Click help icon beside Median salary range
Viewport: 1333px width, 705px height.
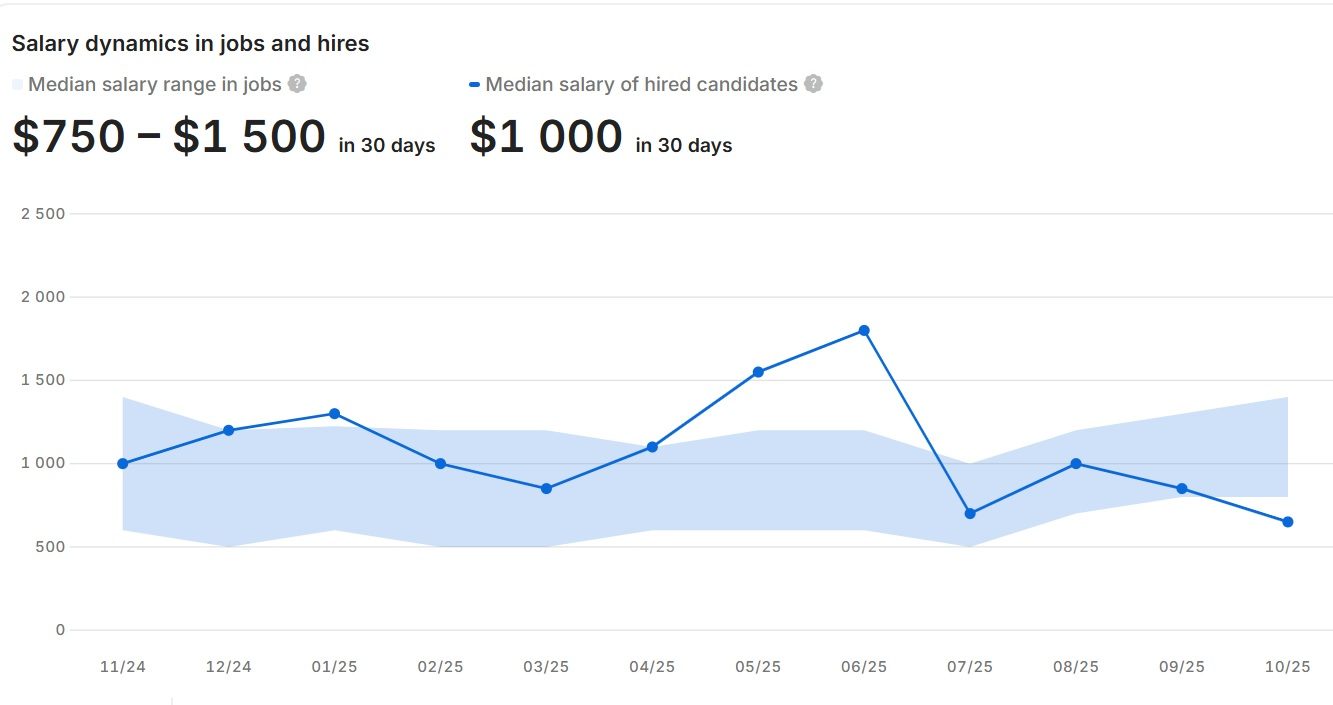[297, 84]
